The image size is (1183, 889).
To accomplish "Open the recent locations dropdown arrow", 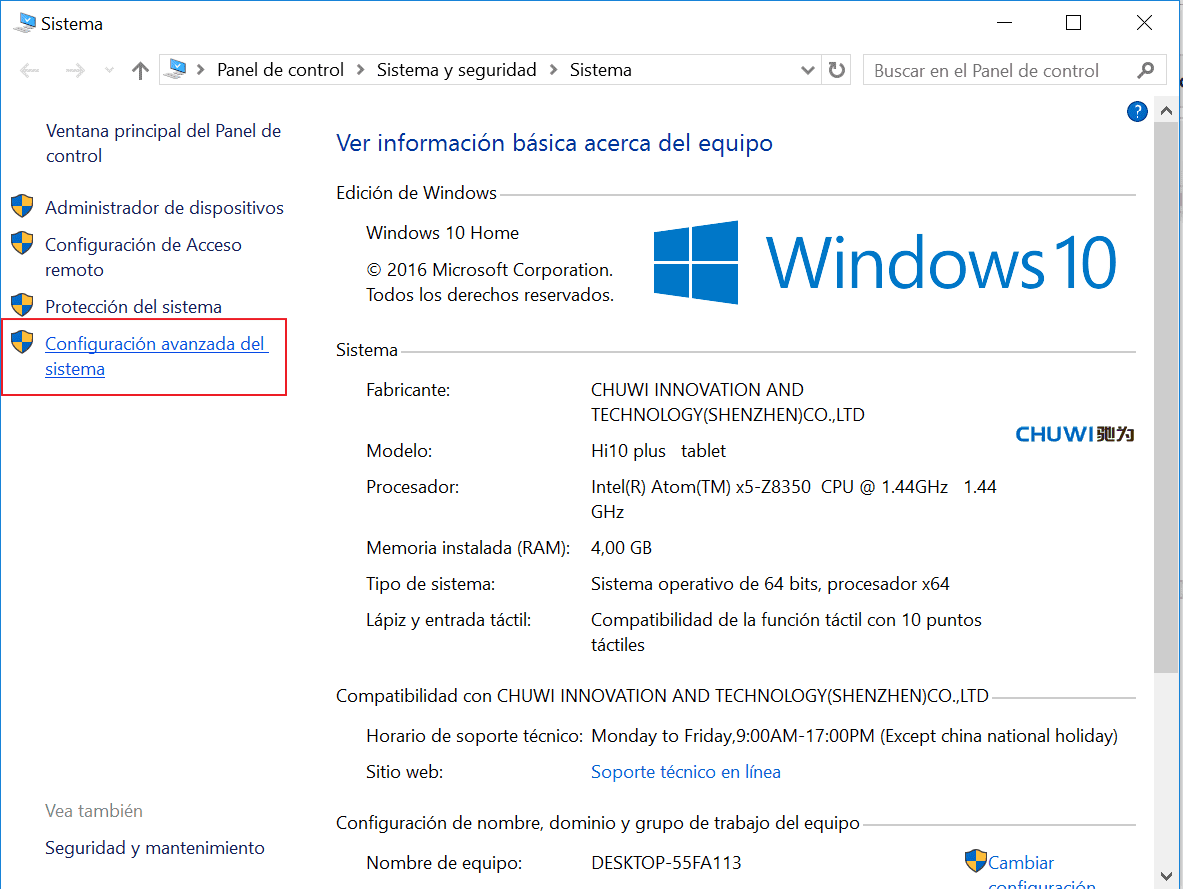I will tap(109, 71).
